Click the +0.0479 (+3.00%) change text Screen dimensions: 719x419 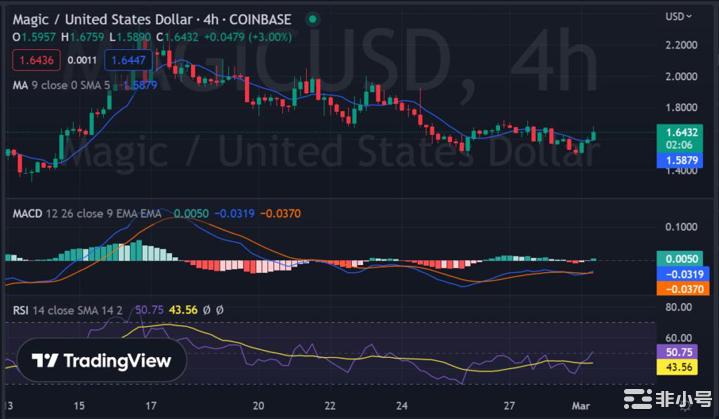248,37
